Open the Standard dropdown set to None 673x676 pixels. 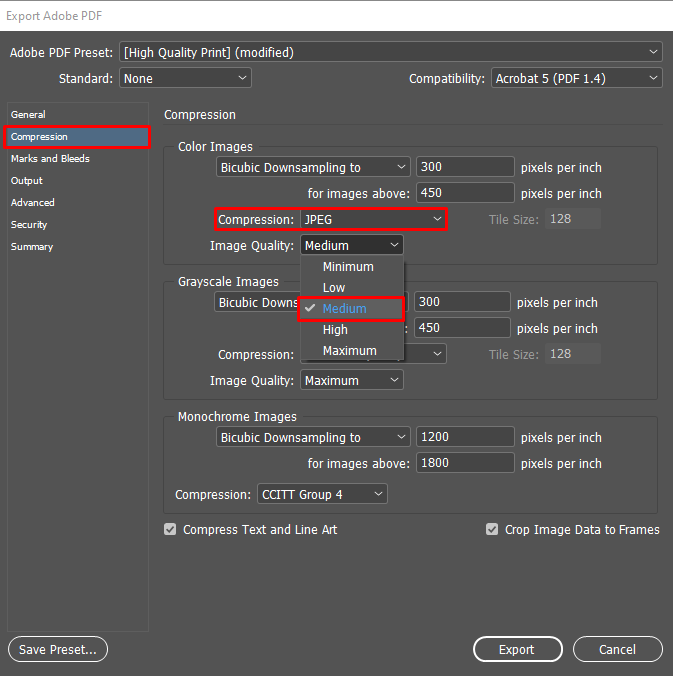point(185,78)
